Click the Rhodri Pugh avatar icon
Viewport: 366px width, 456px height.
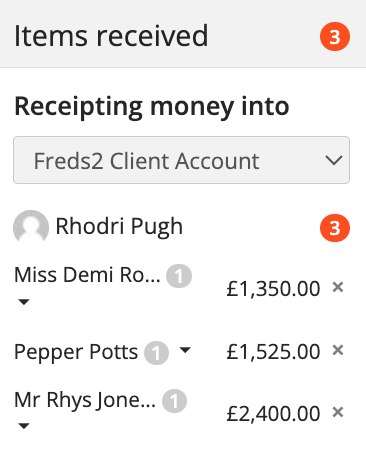tap(31, 227)
